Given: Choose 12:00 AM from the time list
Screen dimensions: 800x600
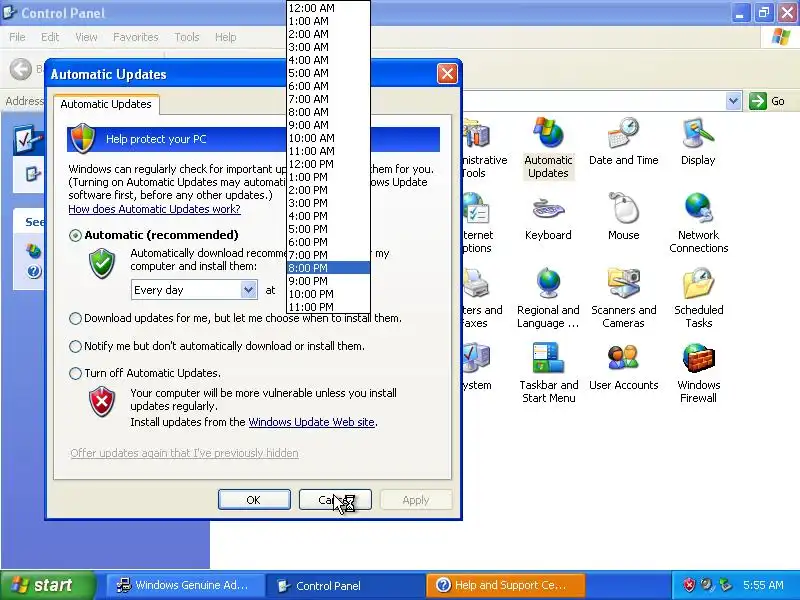Looking at the screenshot, I should (x=329, y=8).
